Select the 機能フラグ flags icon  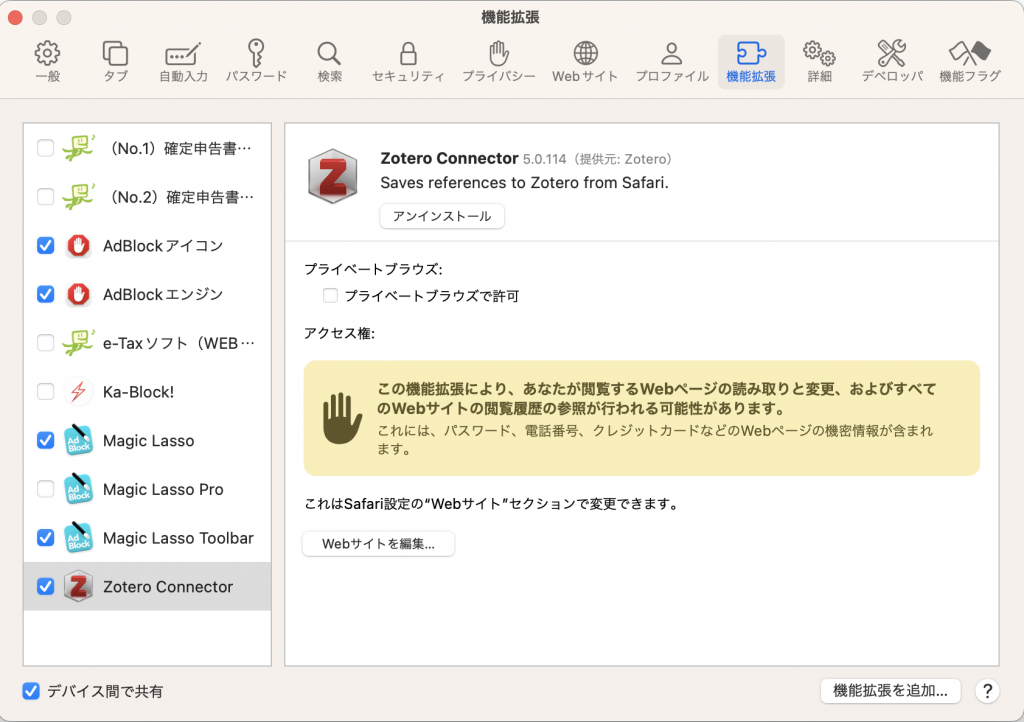970,62
